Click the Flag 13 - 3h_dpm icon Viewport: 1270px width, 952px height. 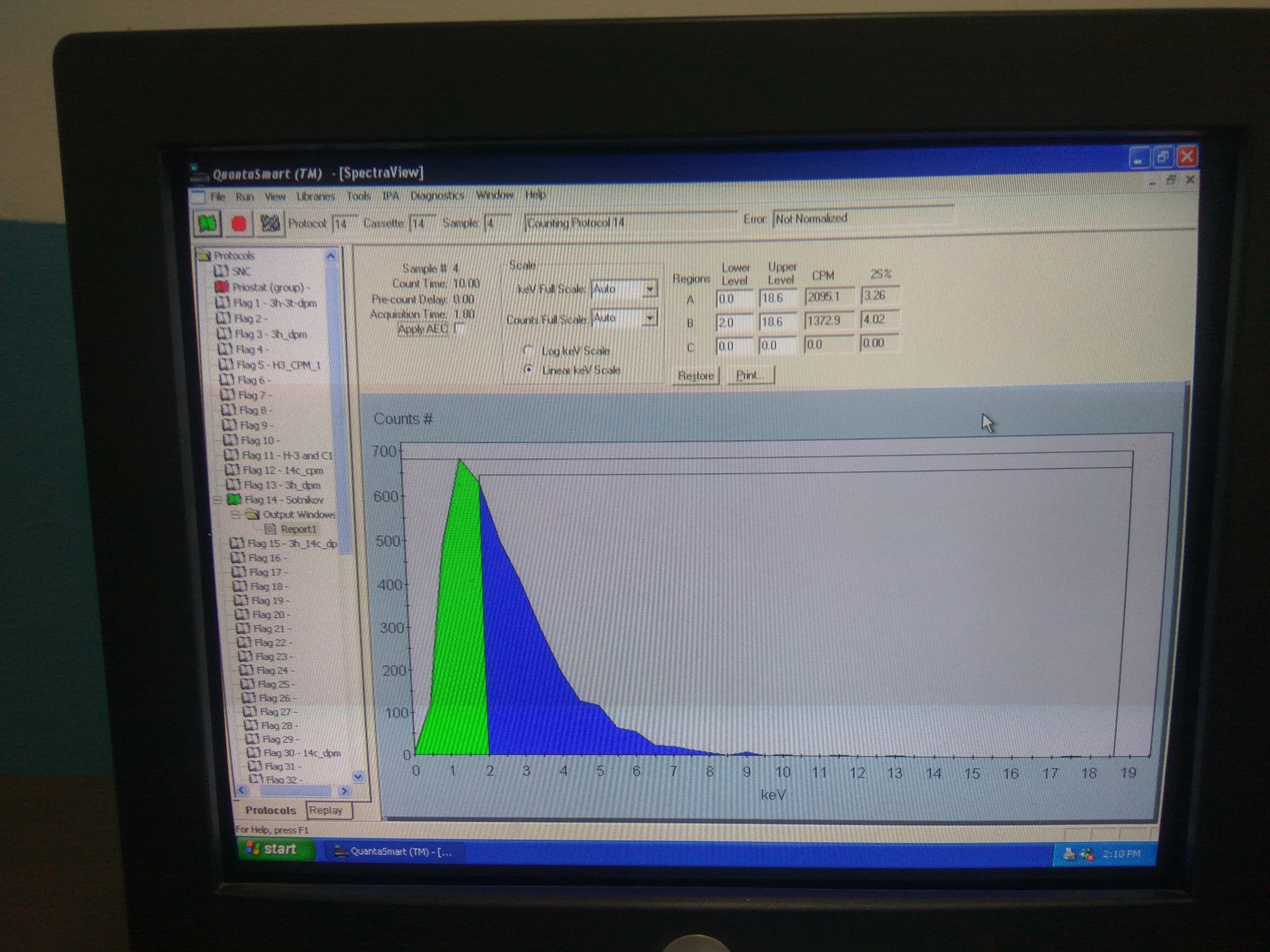233,484
